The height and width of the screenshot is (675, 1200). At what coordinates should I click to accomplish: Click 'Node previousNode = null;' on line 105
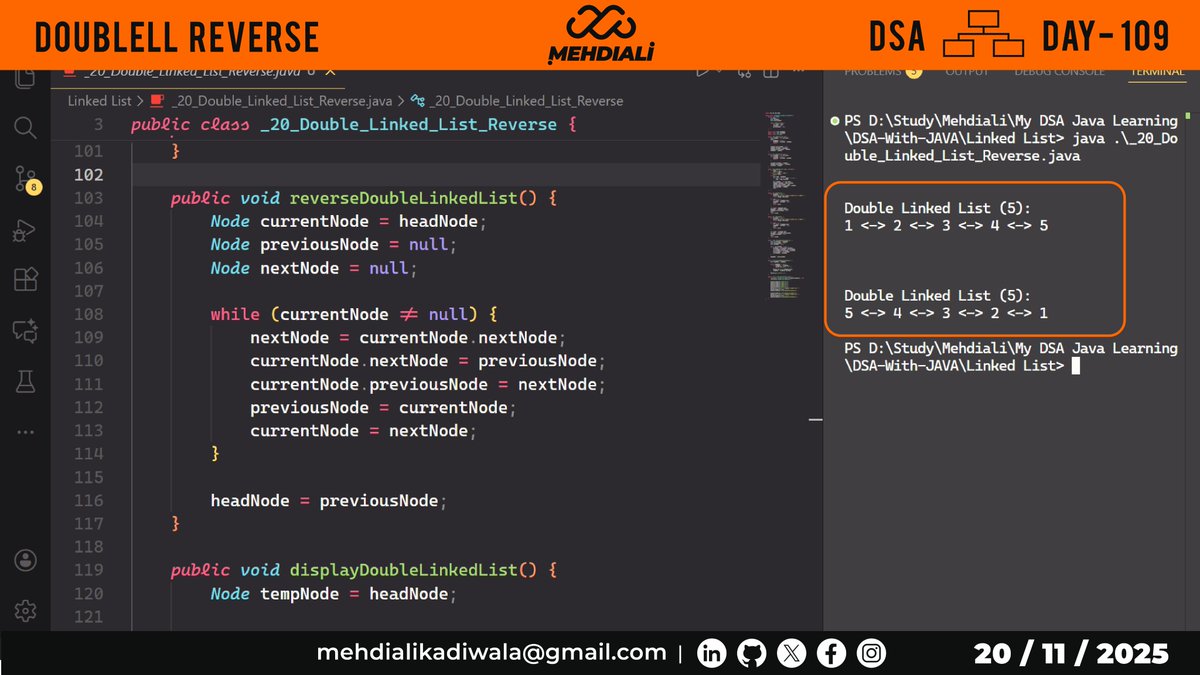pos(334,245)
